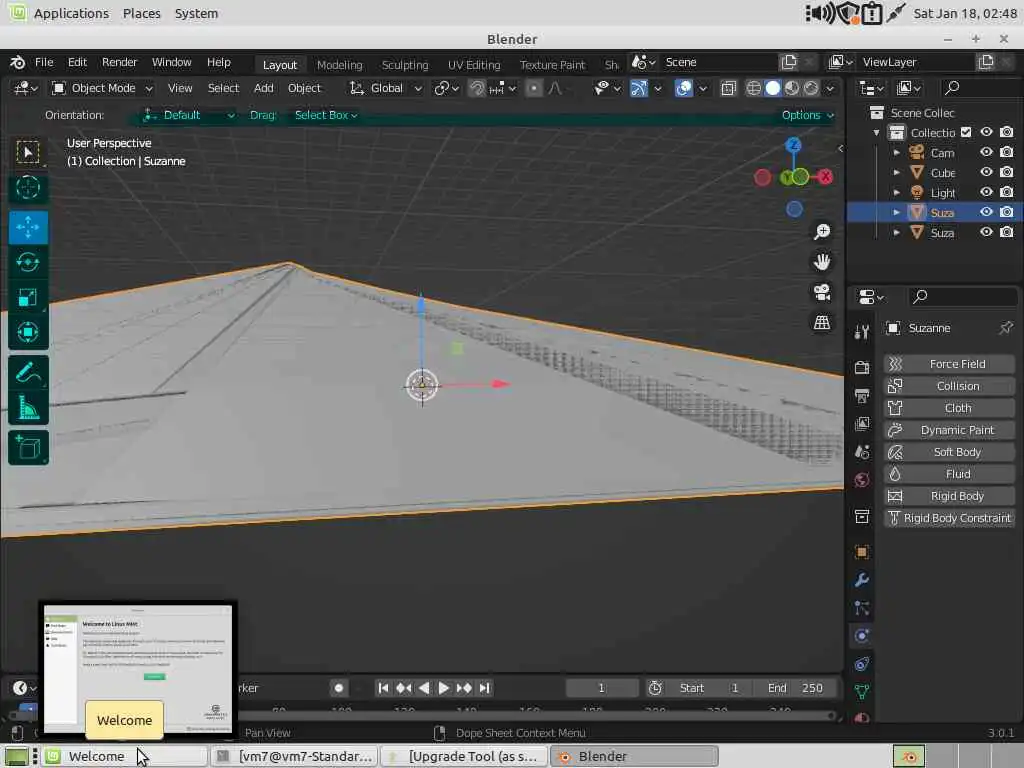The height and width of the screenshot is (768, 1024).
Task: Switch to UV Editing workspace tab
Action: pos(474,65)
